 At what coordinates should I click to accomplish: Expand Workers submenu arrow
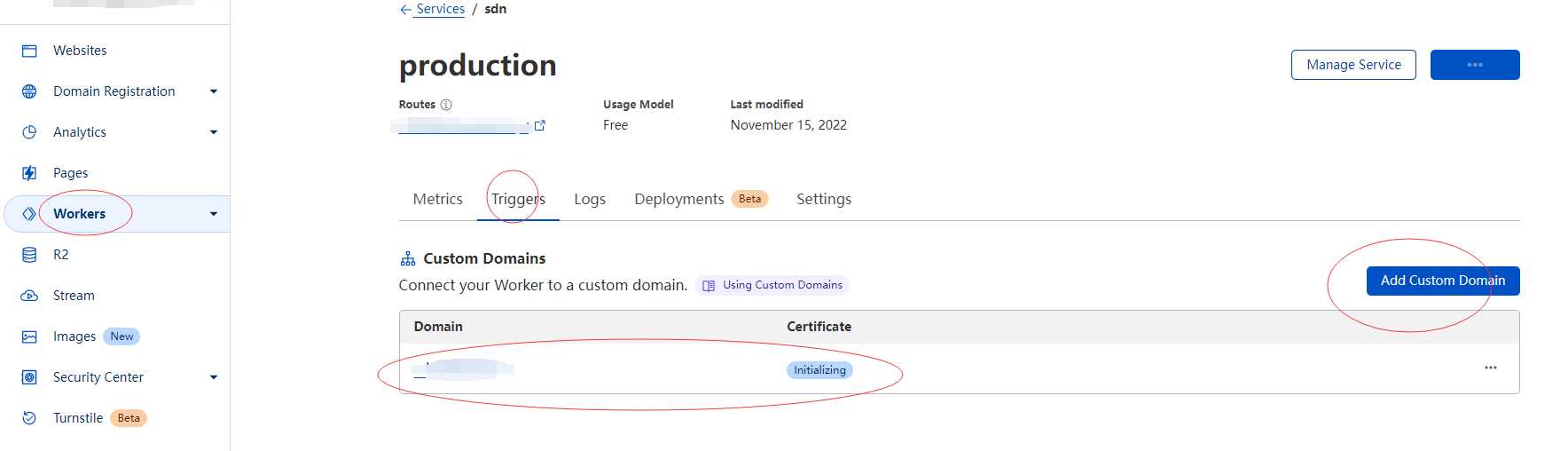pos(214,214)
